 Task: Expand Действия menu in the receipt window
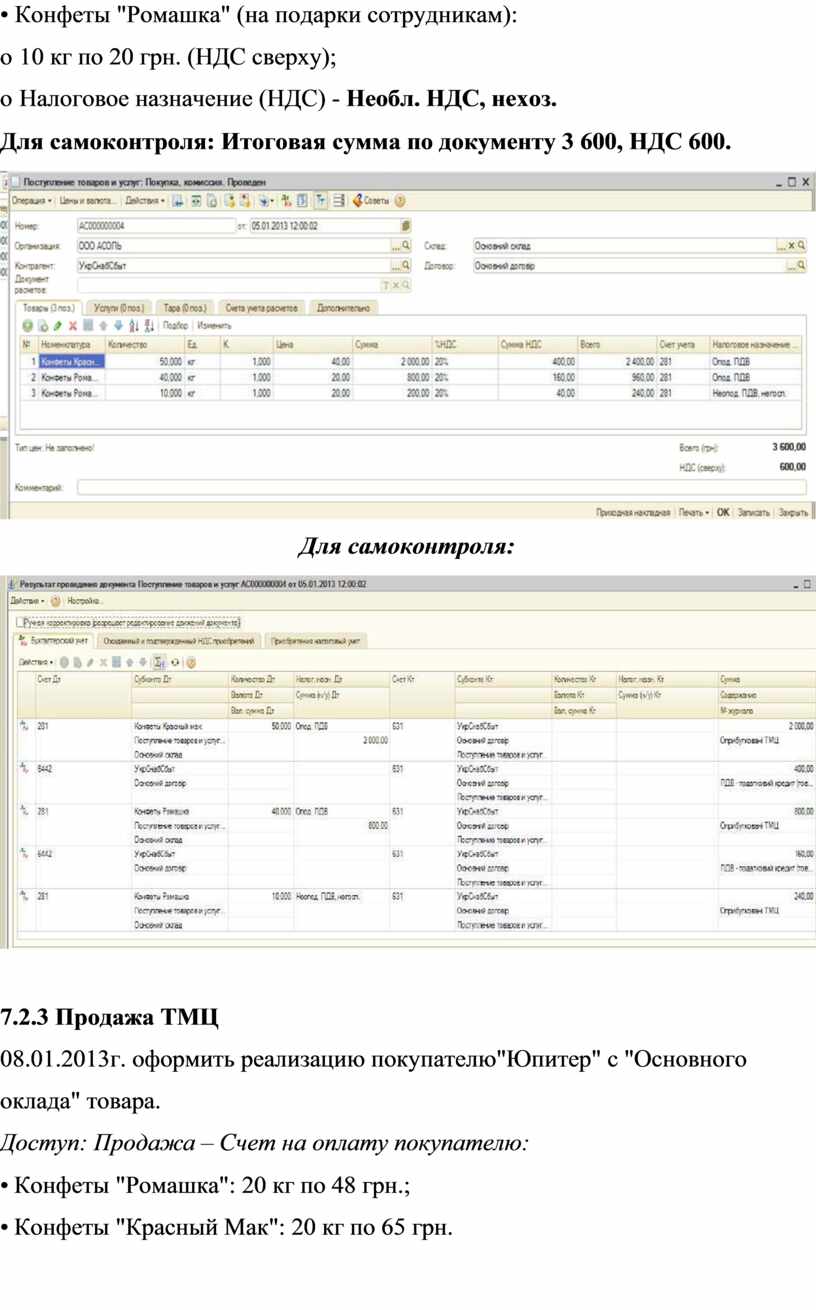click(146, 200)
